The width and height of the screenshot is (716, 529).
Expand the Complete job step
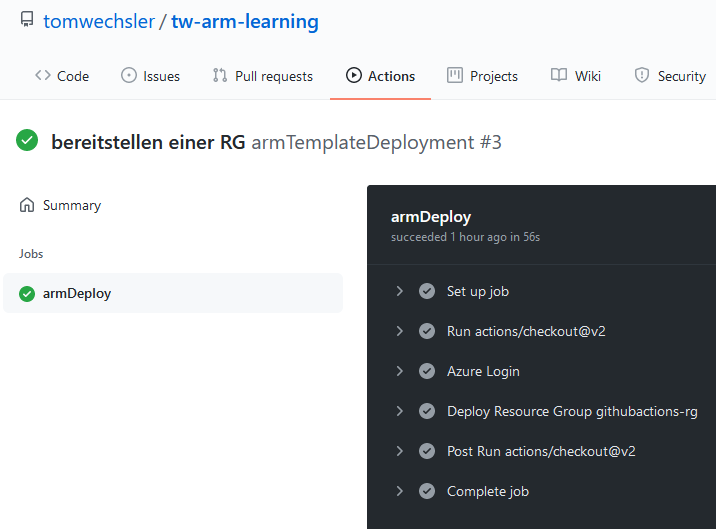[400, 491]
